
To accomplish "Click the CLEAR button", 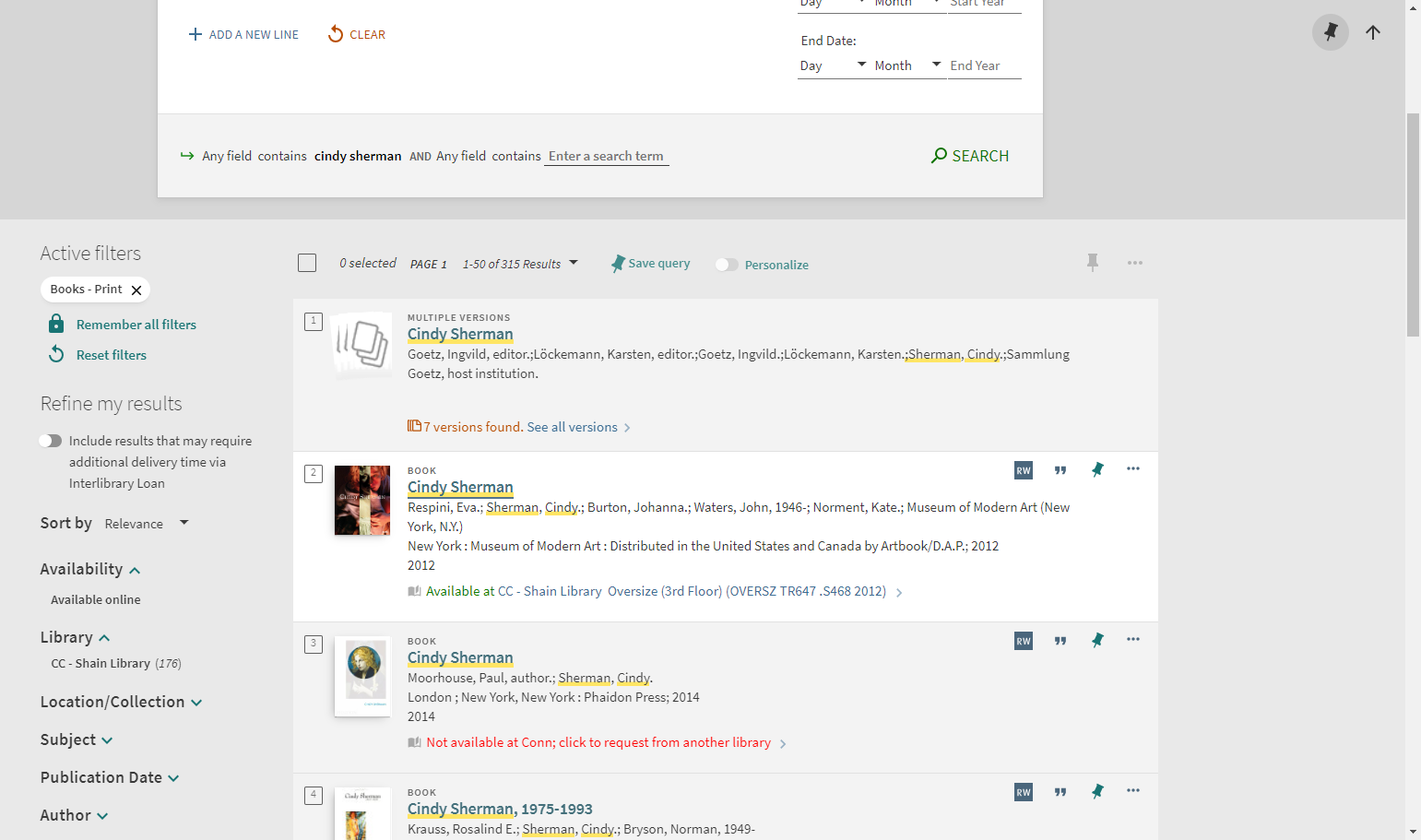I will coord(357,35).
